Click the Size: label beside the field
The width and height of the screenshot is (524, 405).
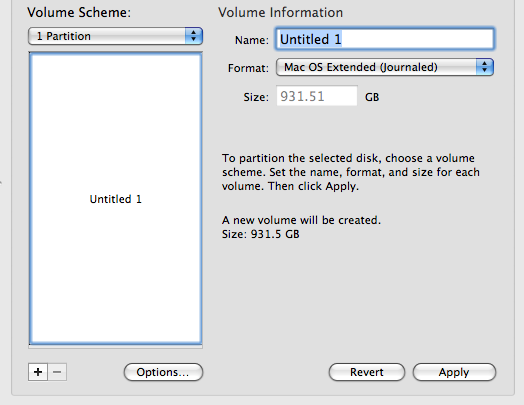point(256,97)
